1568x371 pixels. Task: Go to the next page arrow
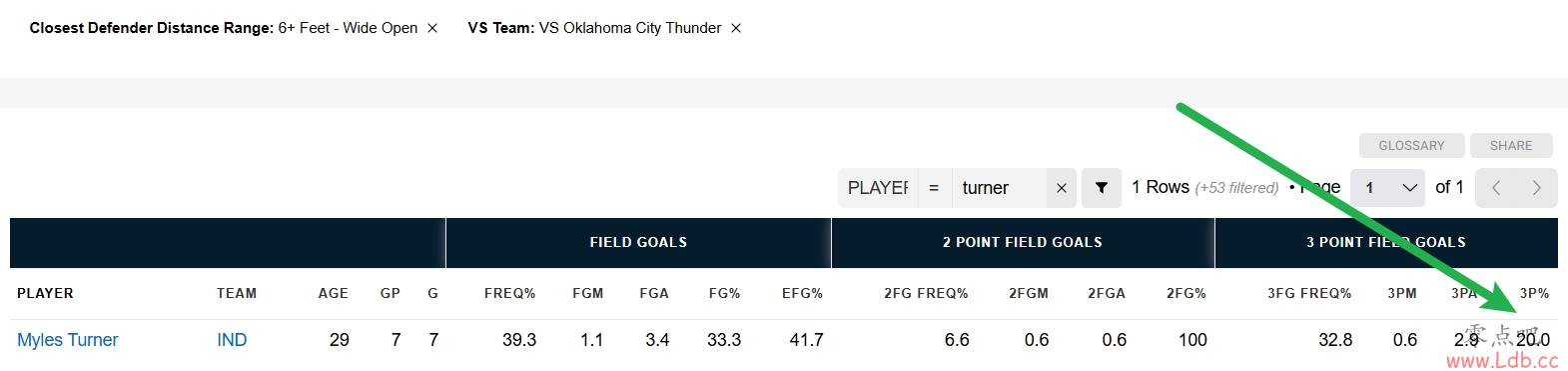(1537, 188)
